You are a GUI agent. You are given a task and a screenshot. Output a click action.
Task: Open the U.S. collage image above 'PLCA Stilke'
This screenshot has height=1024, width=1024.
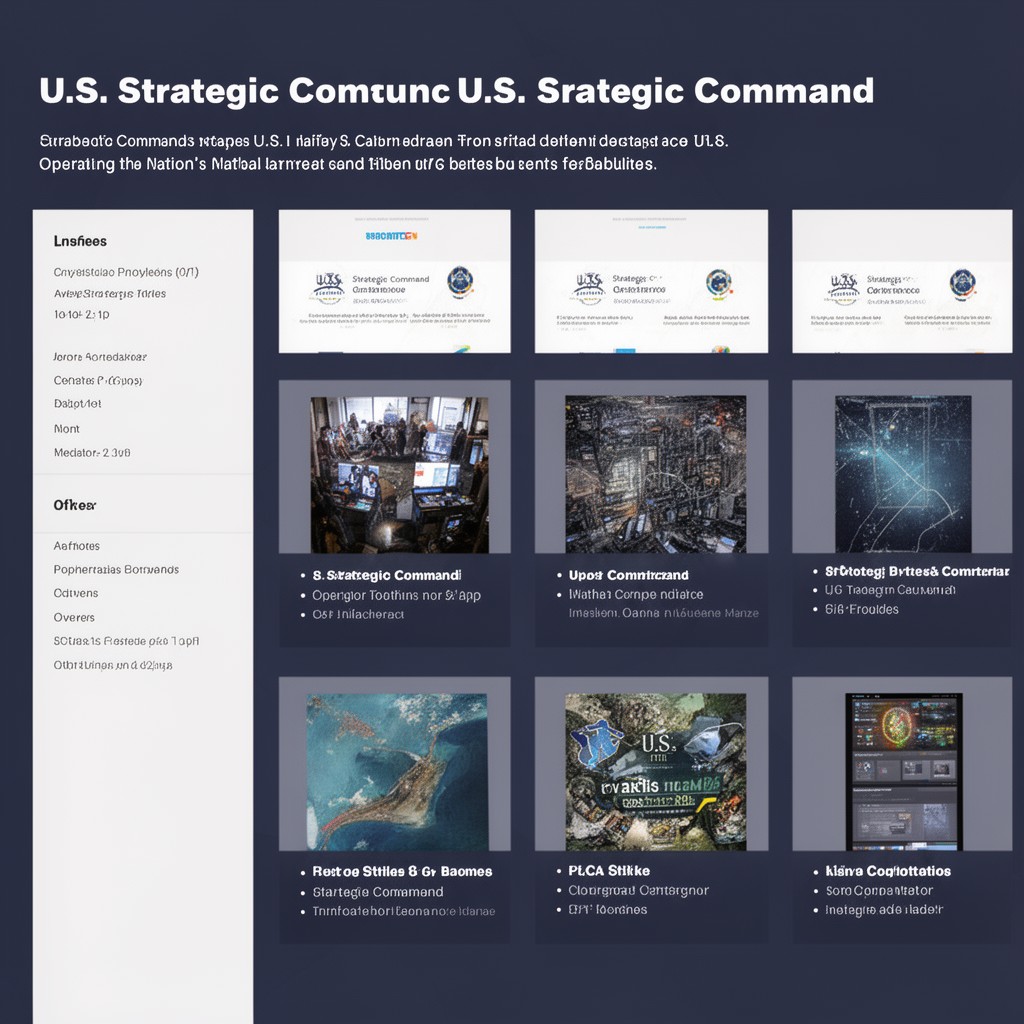[655, 772]
